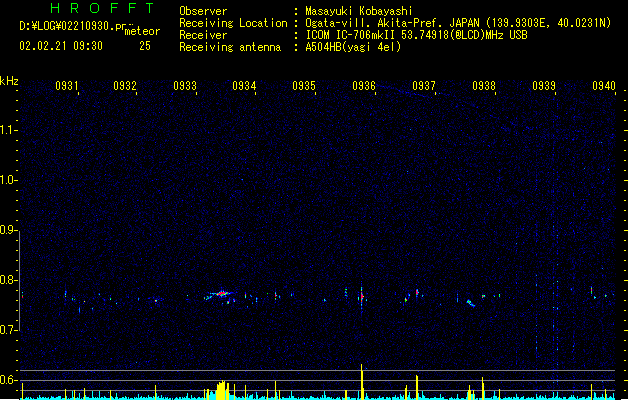Screen dimensions: 629x400
Task: Click the bright red meteor echo near 0933
Action: tap(220, 294)
